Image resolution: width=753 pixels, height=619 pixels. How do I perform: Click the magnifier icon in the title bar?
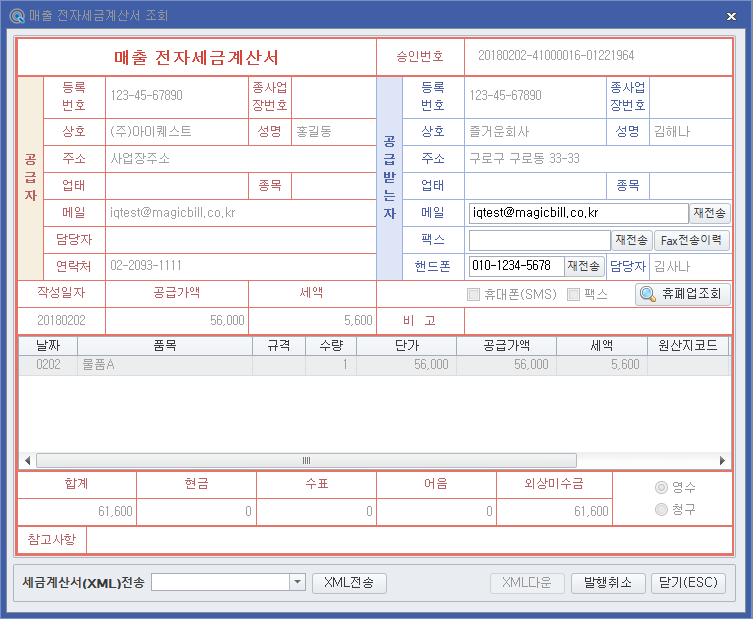pos(17,16)
